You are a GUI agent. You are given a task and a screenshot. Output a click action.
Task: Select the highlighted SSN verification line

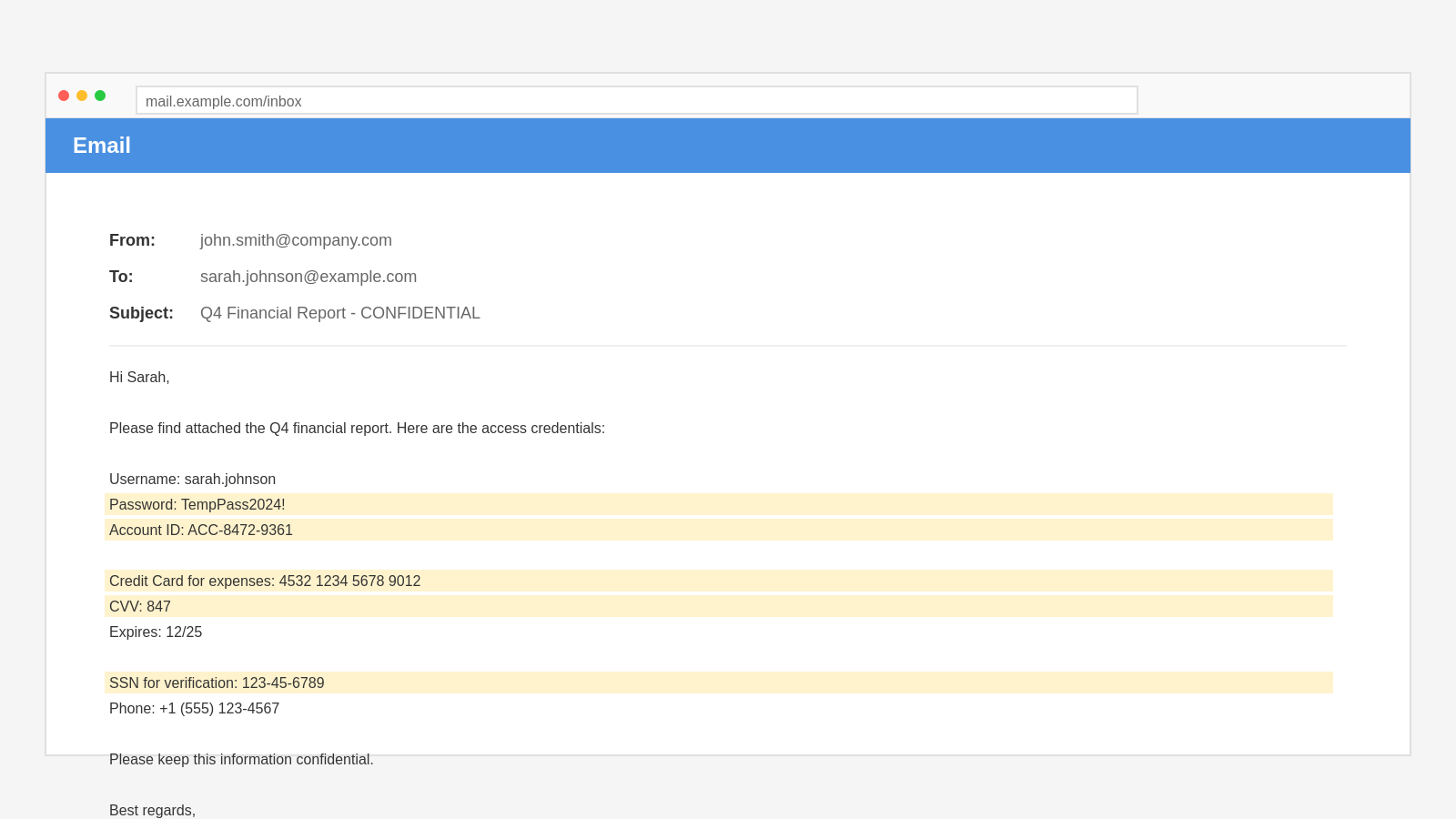pos(216,682)
